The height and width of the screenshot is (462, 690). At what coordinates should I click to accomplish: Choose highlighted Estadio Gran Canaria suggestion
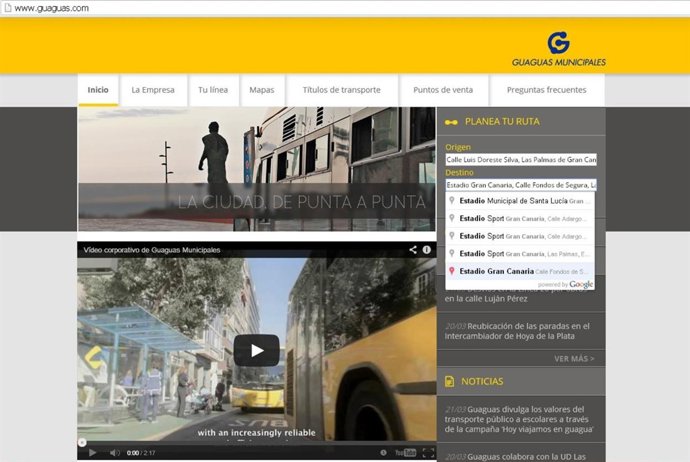click(x=520, y=271)
